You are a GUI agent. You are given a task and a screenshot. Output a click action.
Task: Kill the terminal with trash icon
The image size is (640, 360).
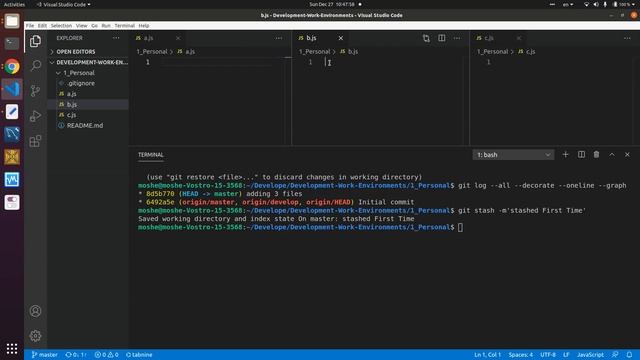(x=596, y=155)
